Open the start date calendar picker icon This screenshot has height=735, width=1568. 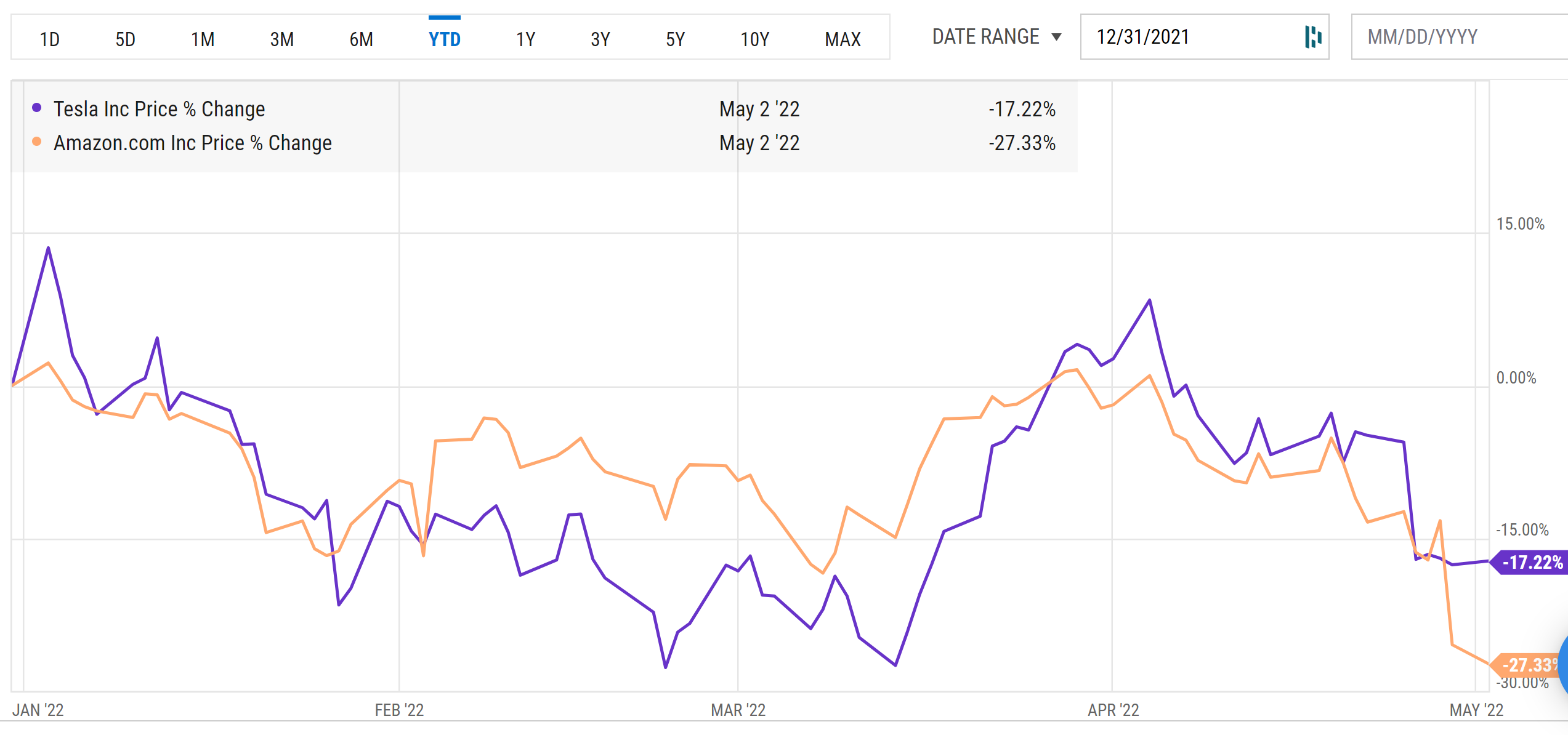point(1312,37)
